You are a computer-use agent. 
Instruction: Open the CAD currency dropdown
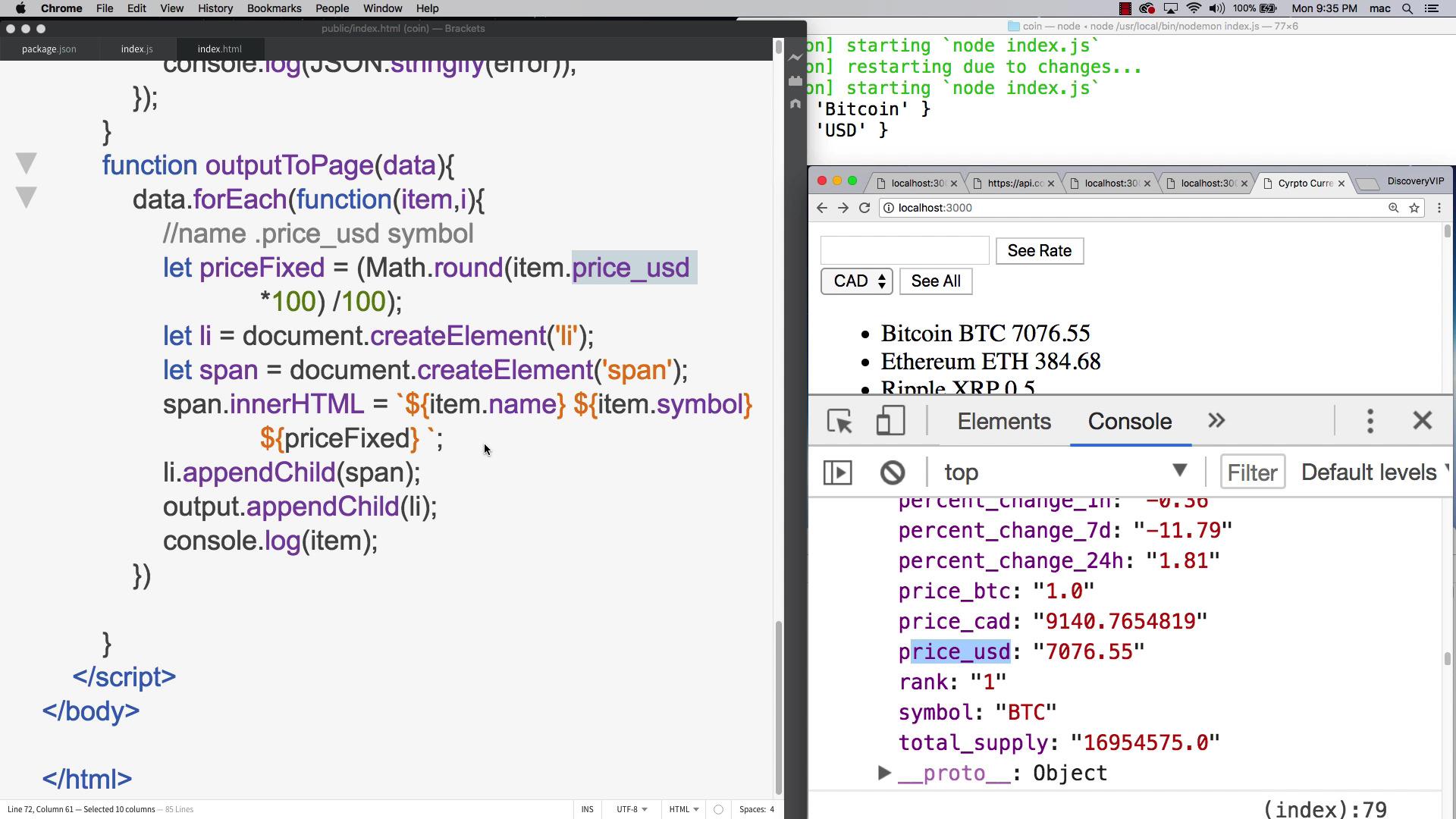click(857, 281)
